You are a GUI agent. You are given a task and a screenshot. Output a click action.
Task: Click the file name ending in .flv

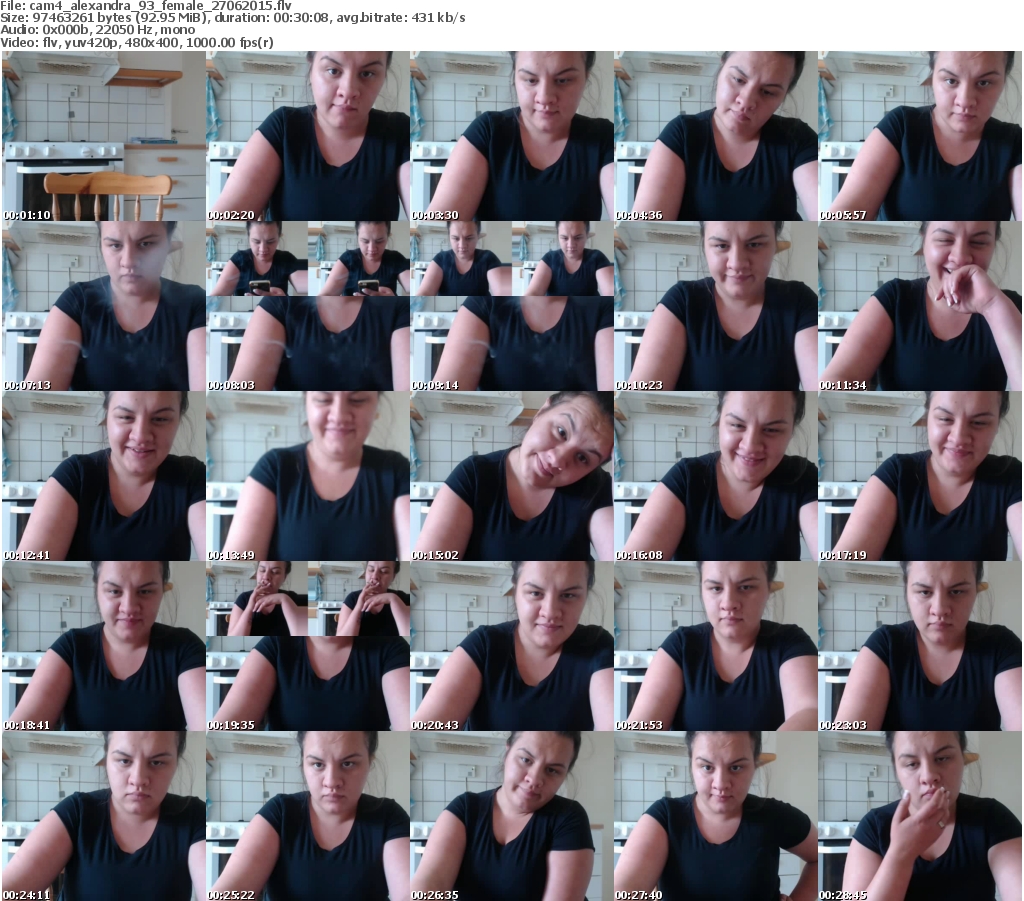[160, 6]
